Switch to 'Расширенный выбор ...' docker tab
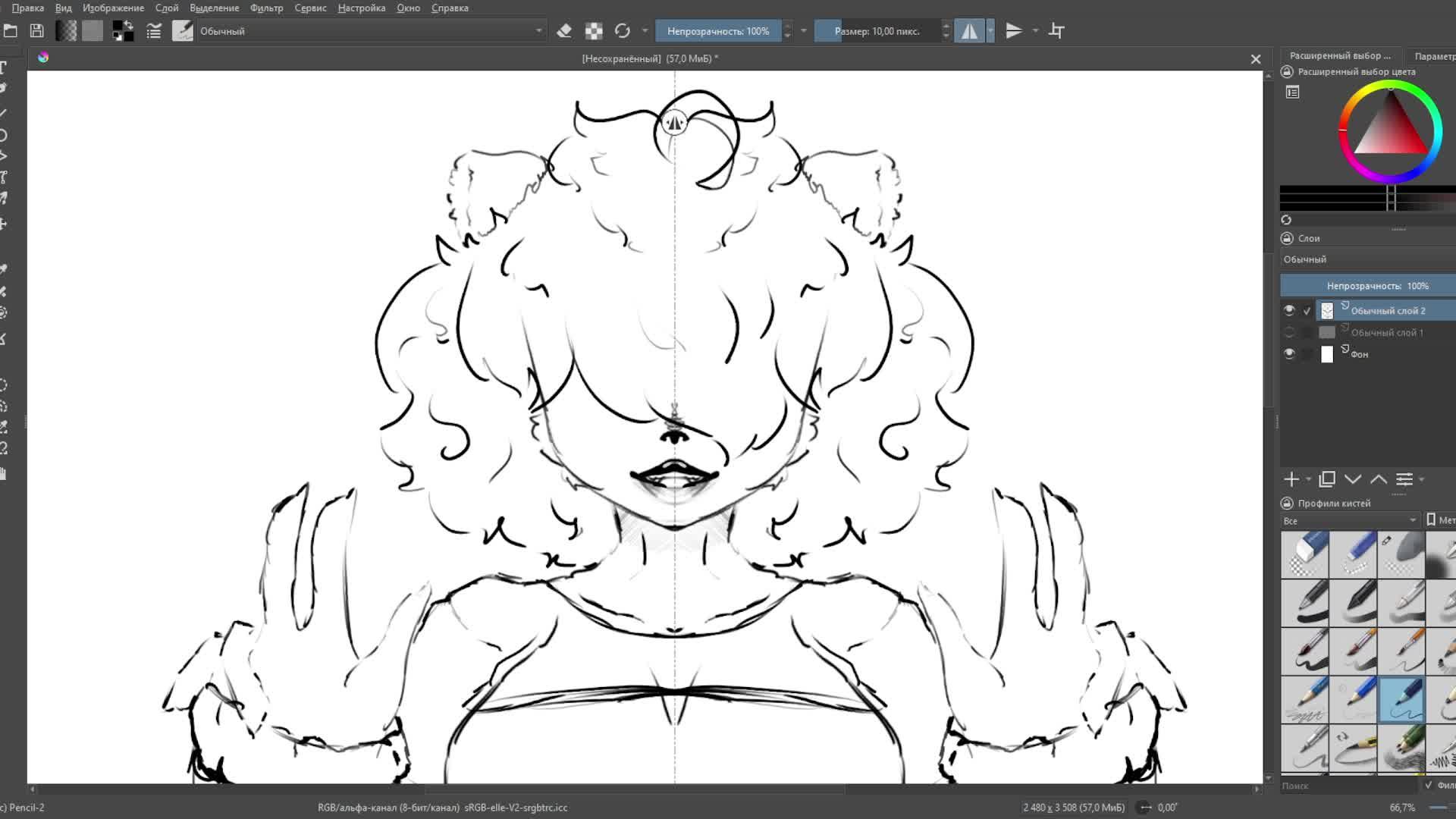 [1340, 56]
